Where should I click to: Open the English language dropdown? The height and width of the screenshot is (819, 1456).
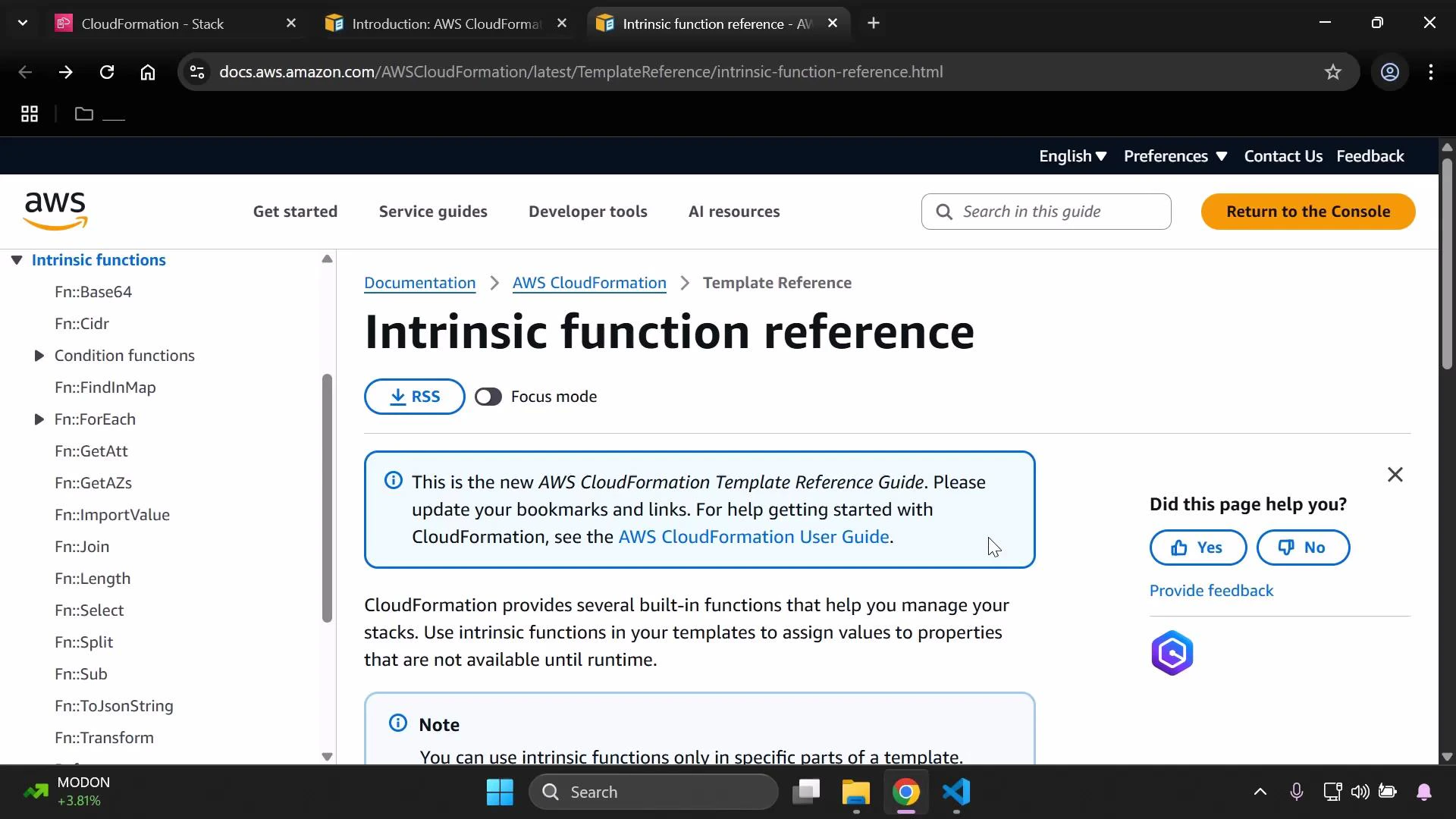point(1072,156)
